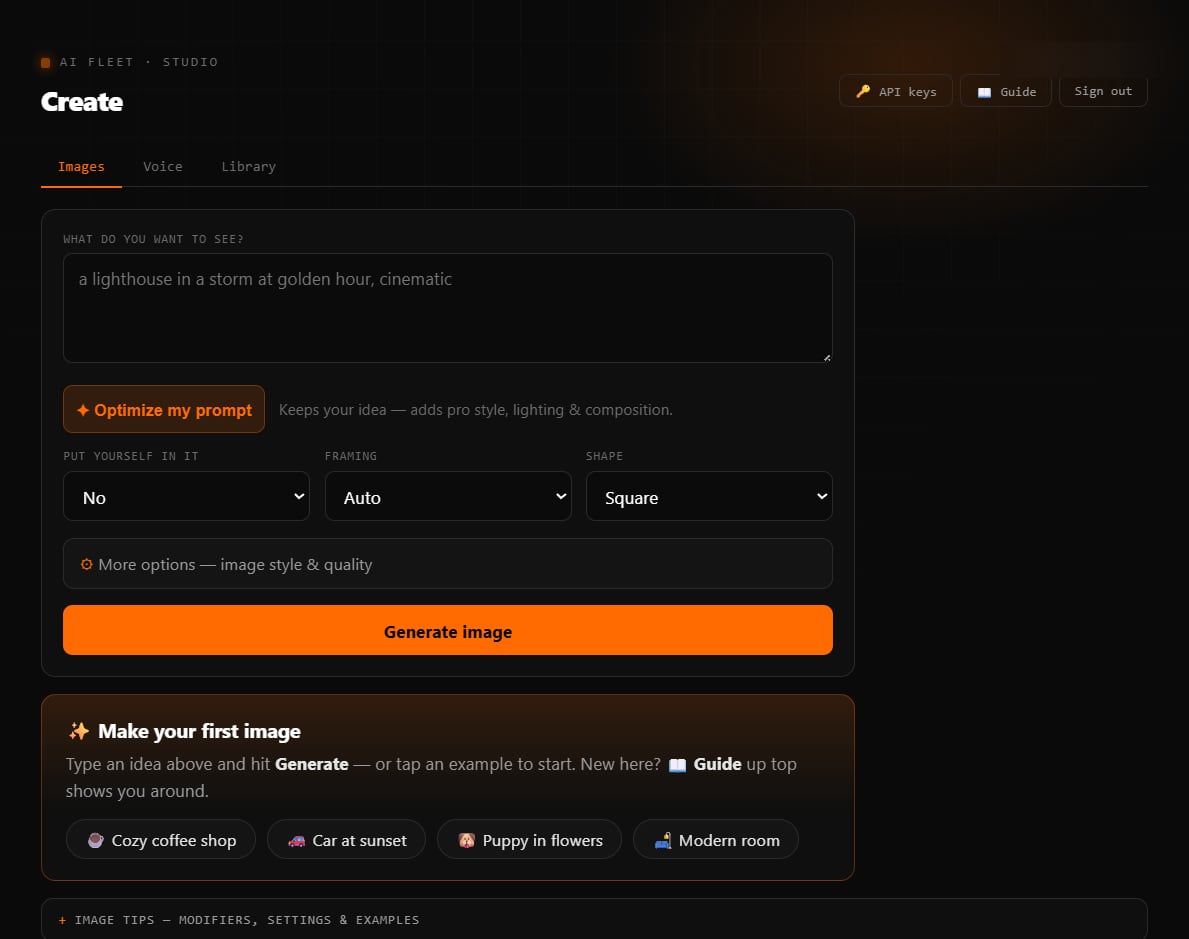The height and width of the screenshot is (939, 1189).
Task: Click the Generate image button
Action: [447, 630]
